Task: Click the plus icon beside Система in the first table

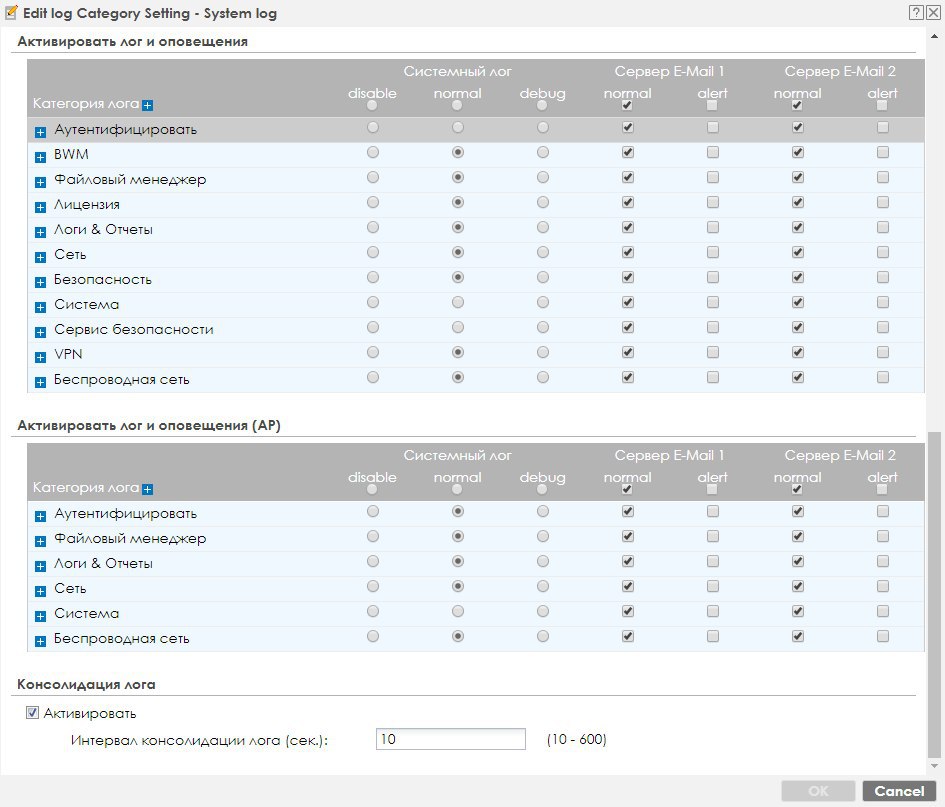Action: [40, 307]
